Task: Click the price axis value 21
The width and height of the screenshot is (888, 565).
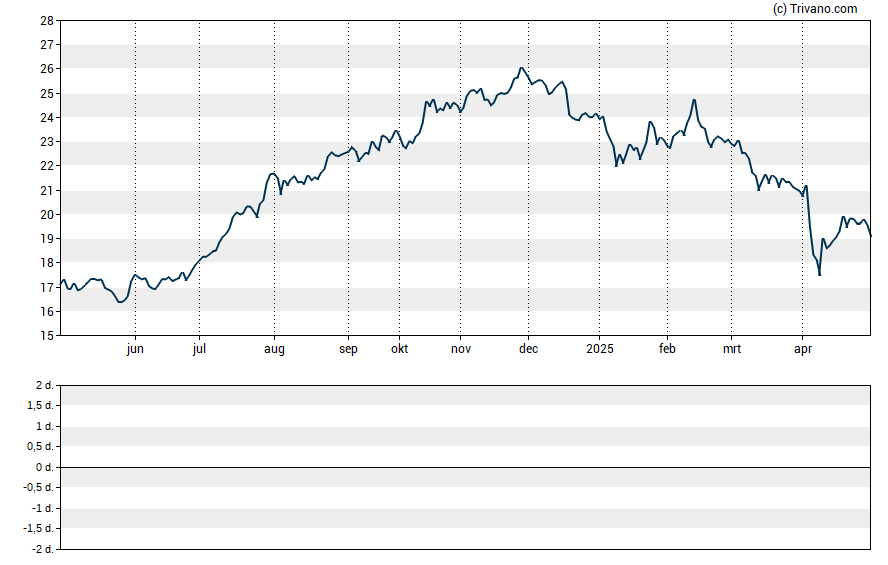Action: point(47,191)
